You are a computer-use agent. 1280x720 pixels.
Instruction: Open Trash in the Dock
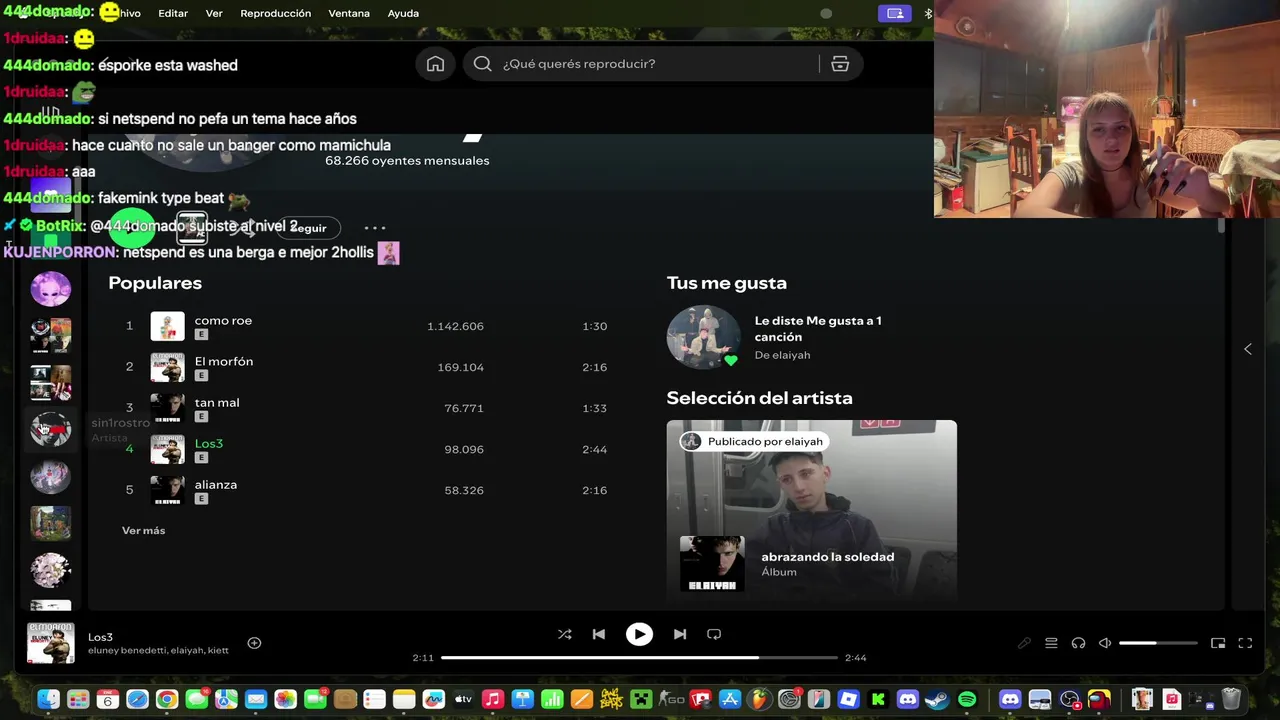[1231, 699]
